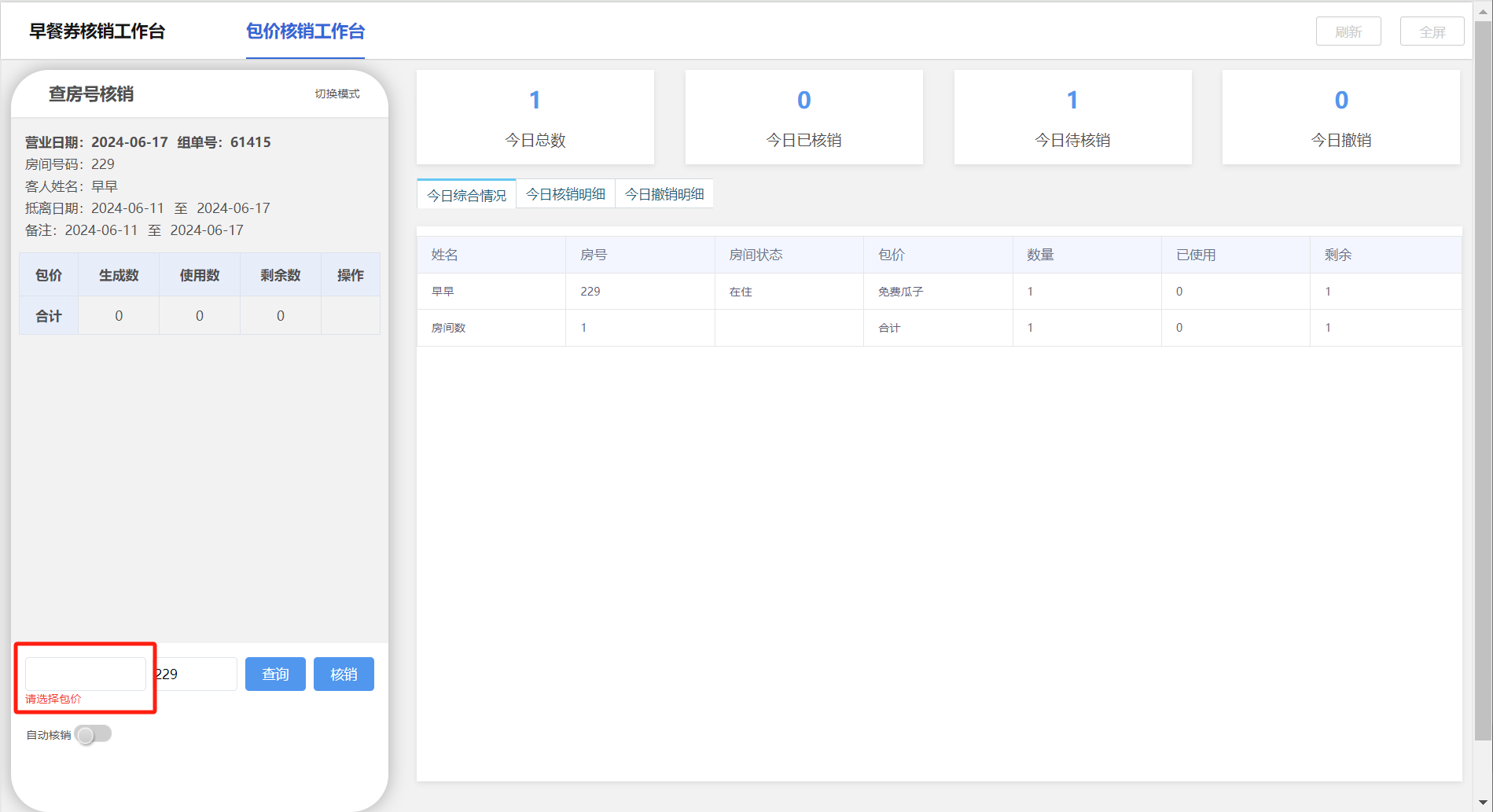Open the 包价 selection dropdown field
This screenshot has height=812, width=1493.
(x=86, y=674)
